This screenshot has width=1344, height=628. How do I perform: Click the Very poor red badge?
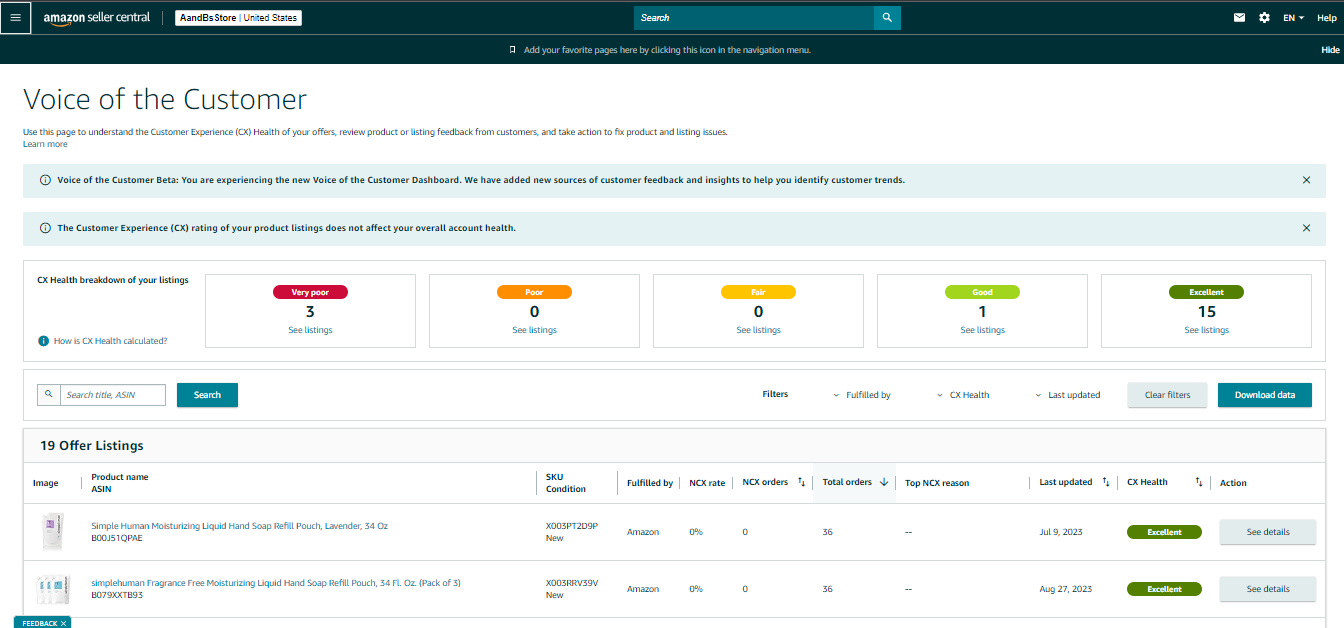310,292
